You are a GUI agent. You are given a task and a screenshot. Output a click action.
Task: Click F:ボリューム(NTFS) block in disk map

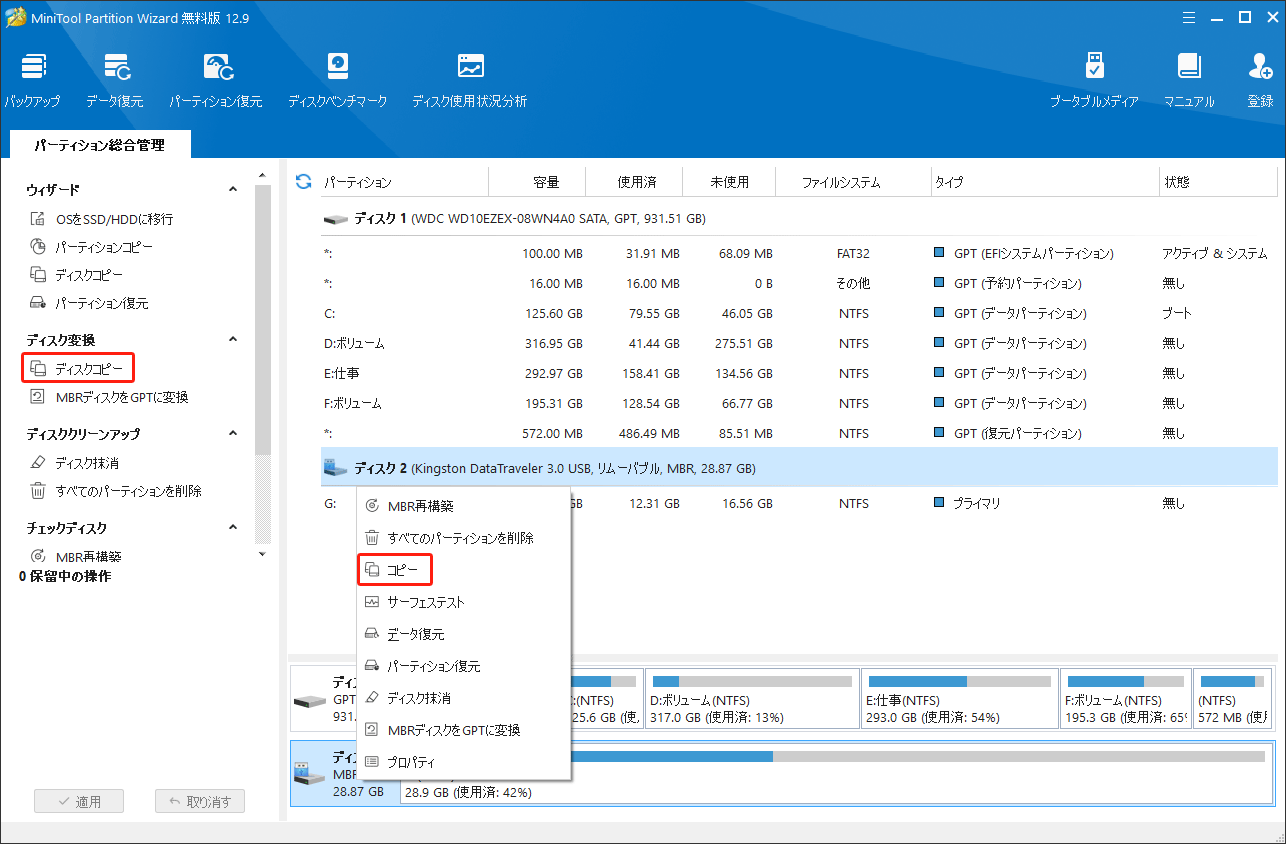tap(1126, 699)
